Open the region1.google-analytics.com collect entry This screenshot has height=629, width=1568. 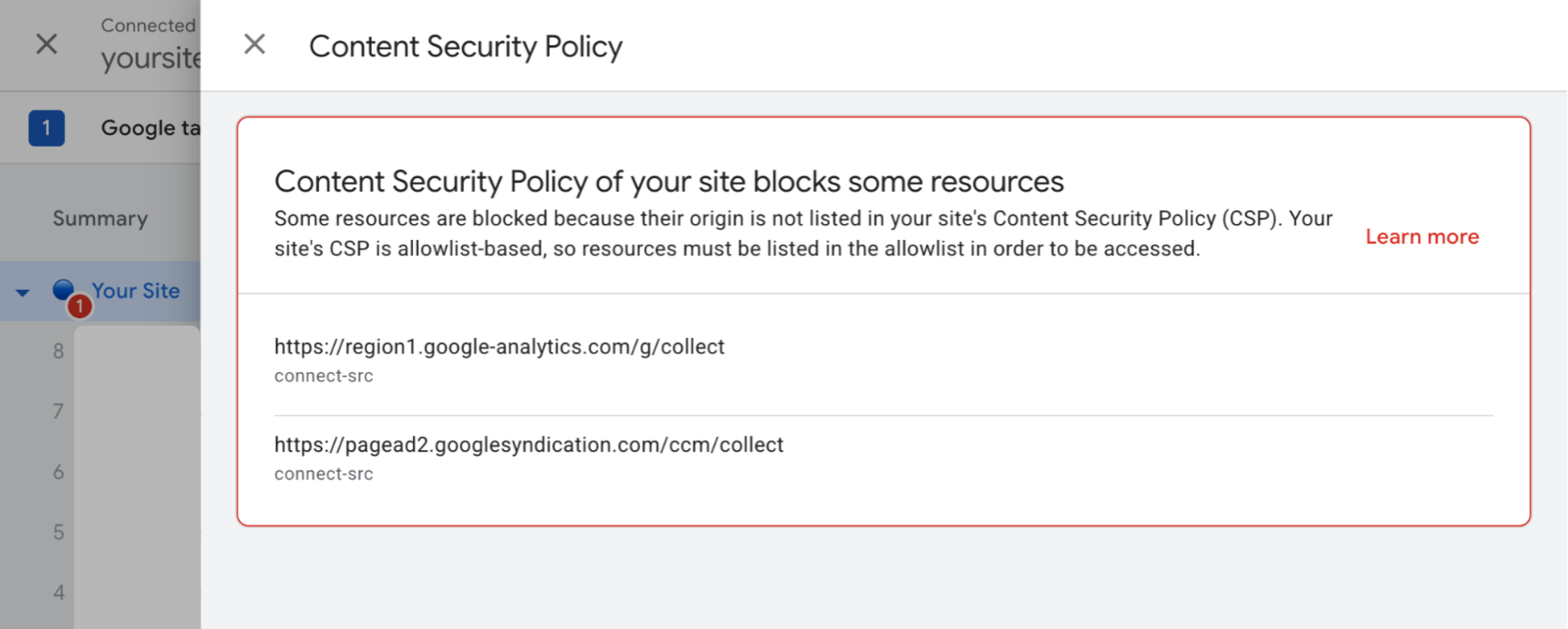(499, 347)
